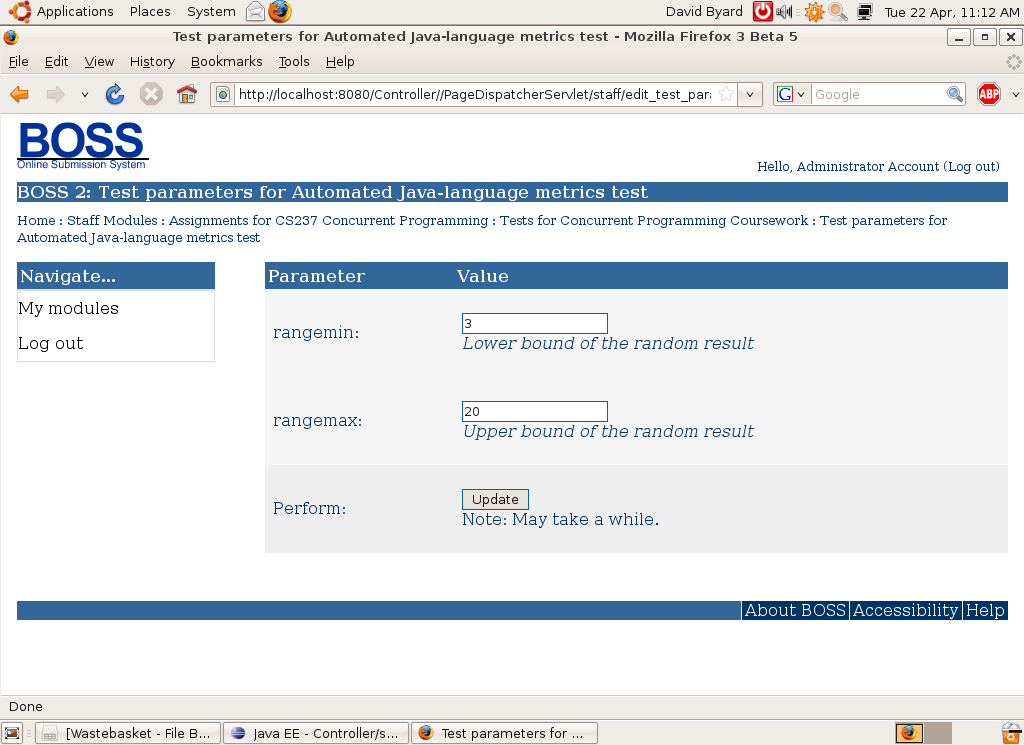The width and height of the screenshot is (1024, 745).
Task: Switch to the Java EE window in the taskbar
Action: point(316,733)
